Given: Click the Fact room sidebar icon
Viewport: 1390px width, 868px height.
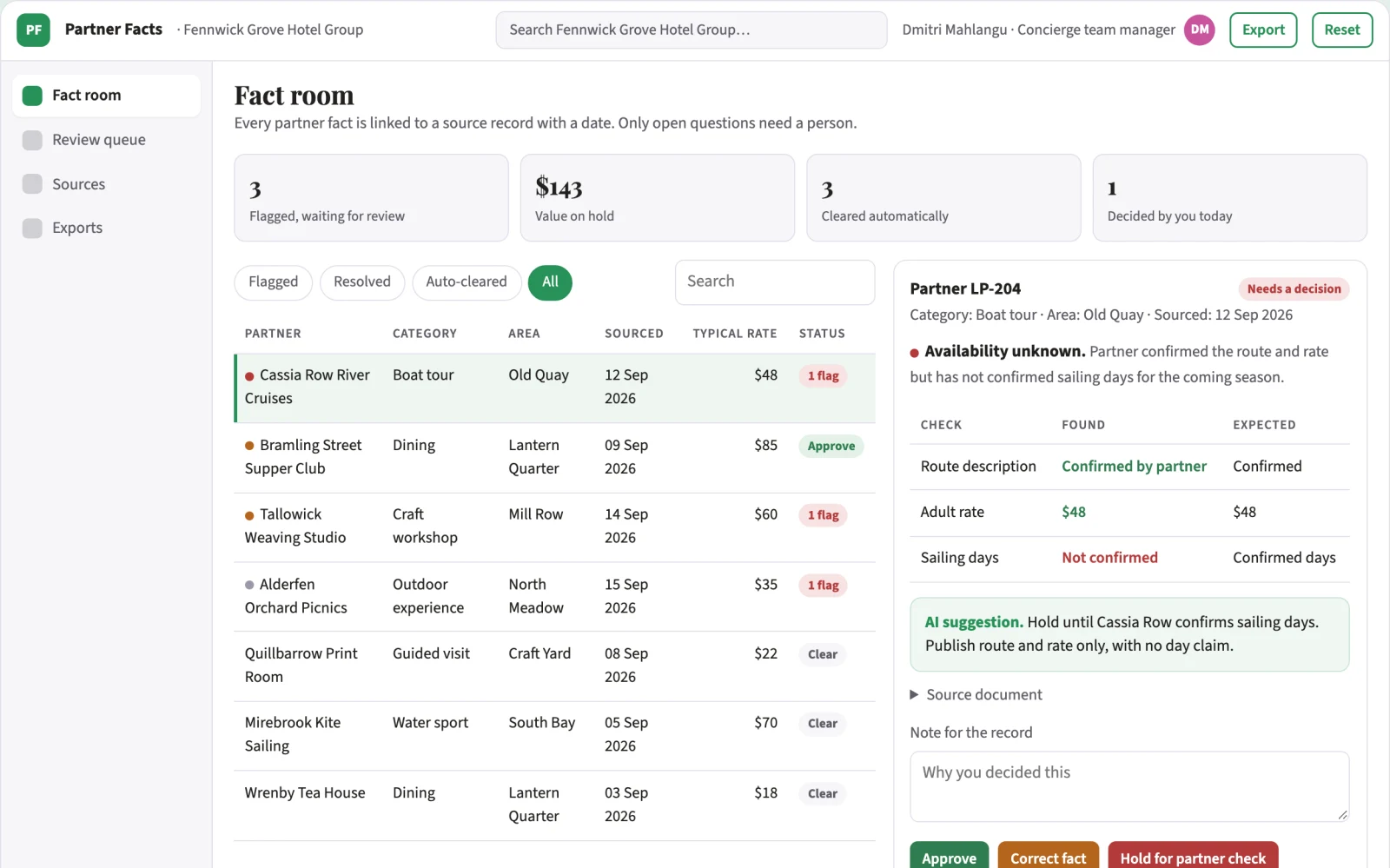Looking at the screenshot, I should click(x=32, y=96).
